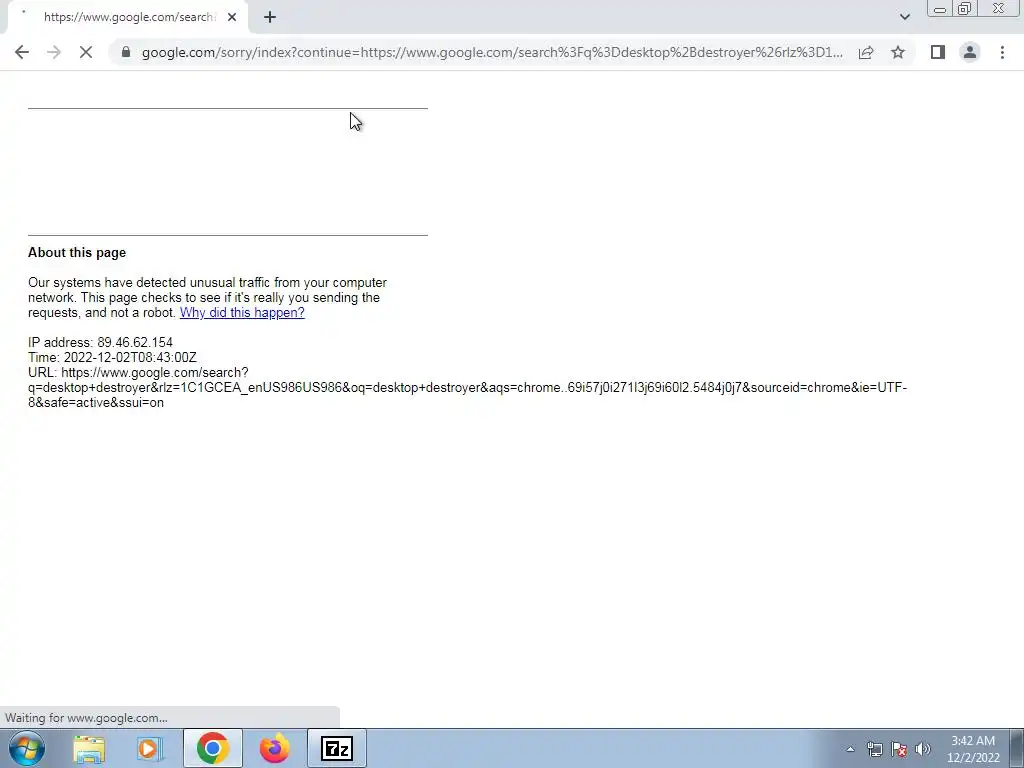Click the 'unusual traffic' paragraph text
1024x768 pixels.
coord(208,298)
